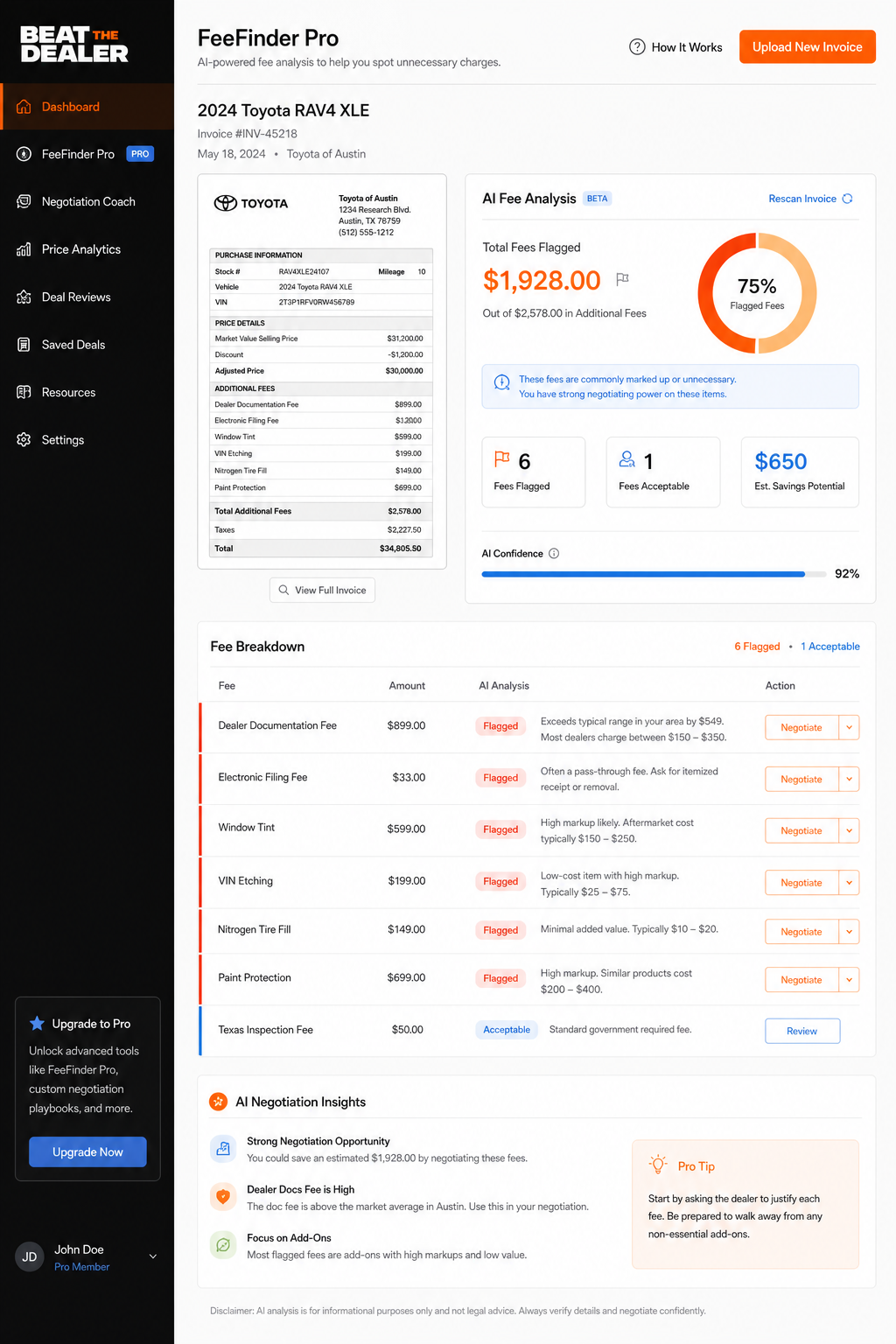Click the Upgrade to Pro star icon

37,1023
